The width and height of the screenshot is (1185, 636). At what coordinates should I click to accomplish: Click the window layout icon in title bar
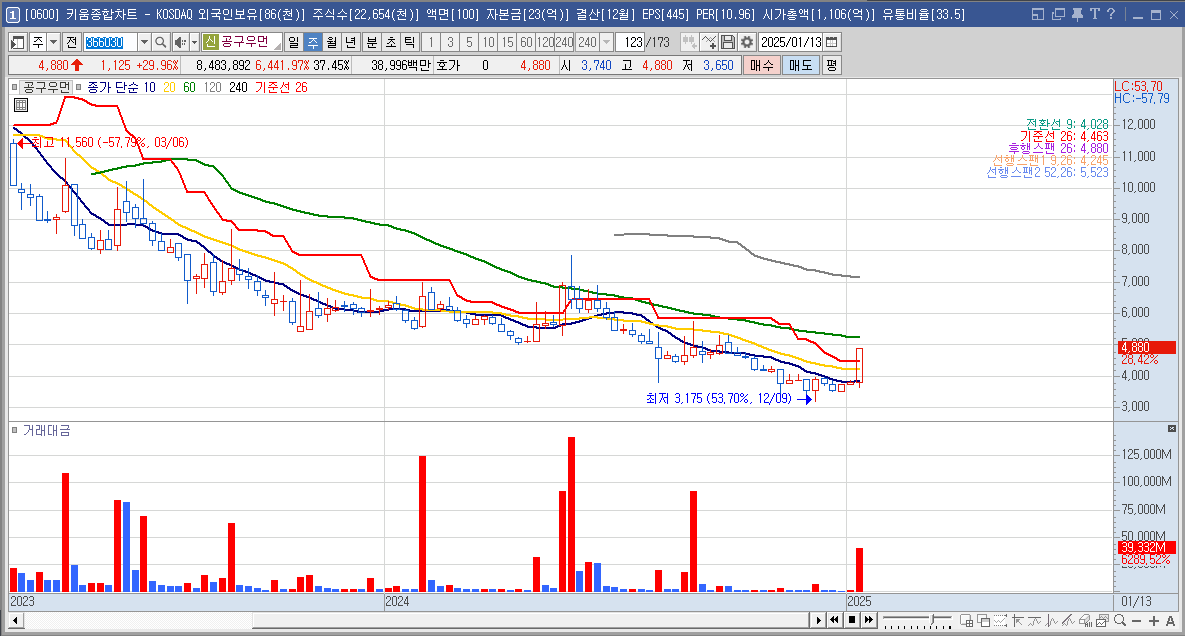point(1038,14)
